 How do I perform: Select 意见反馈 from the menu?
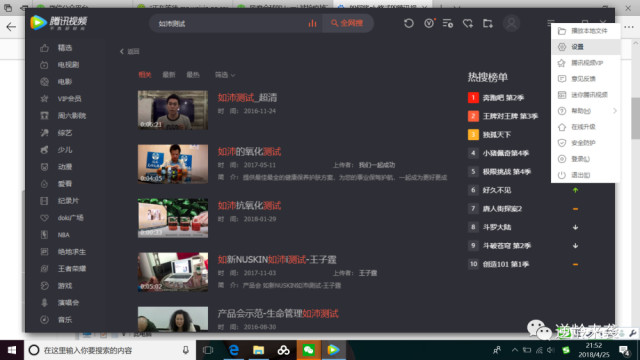click(586, 79)
